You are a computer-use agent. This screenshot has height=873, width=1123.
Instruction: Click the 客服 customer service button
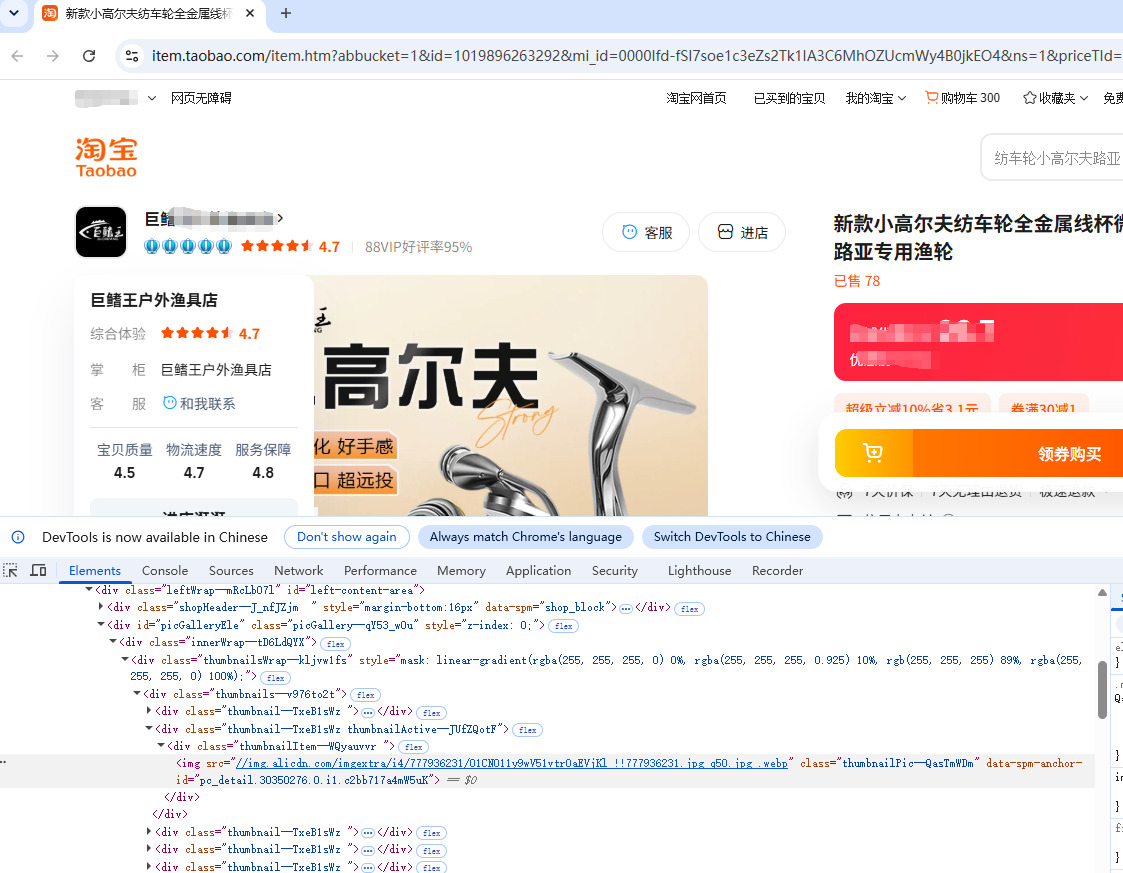click(x=646, y=232)
